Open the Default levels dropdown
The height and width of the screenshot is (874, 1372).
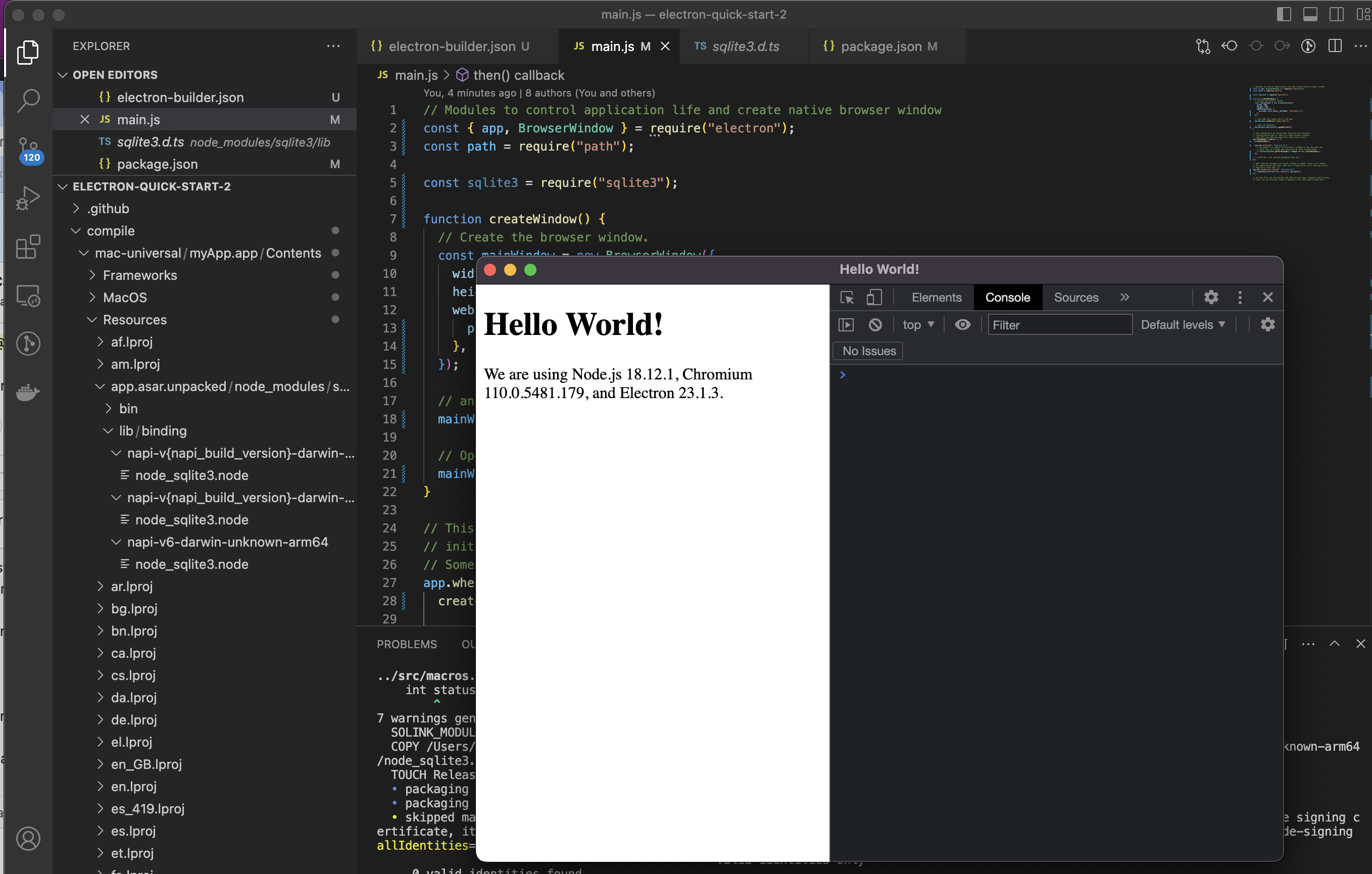1183,324
